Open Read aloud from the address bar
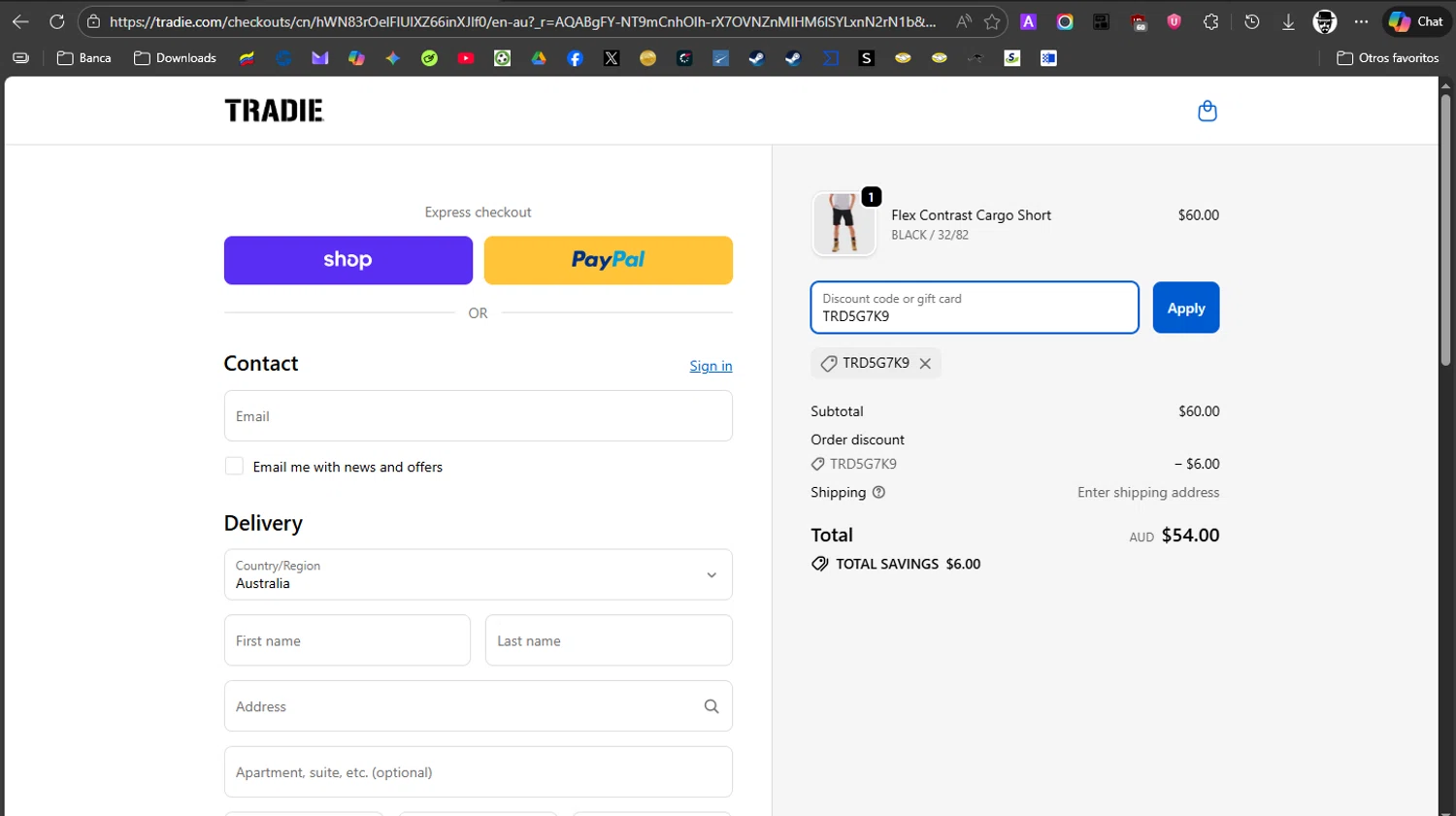 click(963, 21)
